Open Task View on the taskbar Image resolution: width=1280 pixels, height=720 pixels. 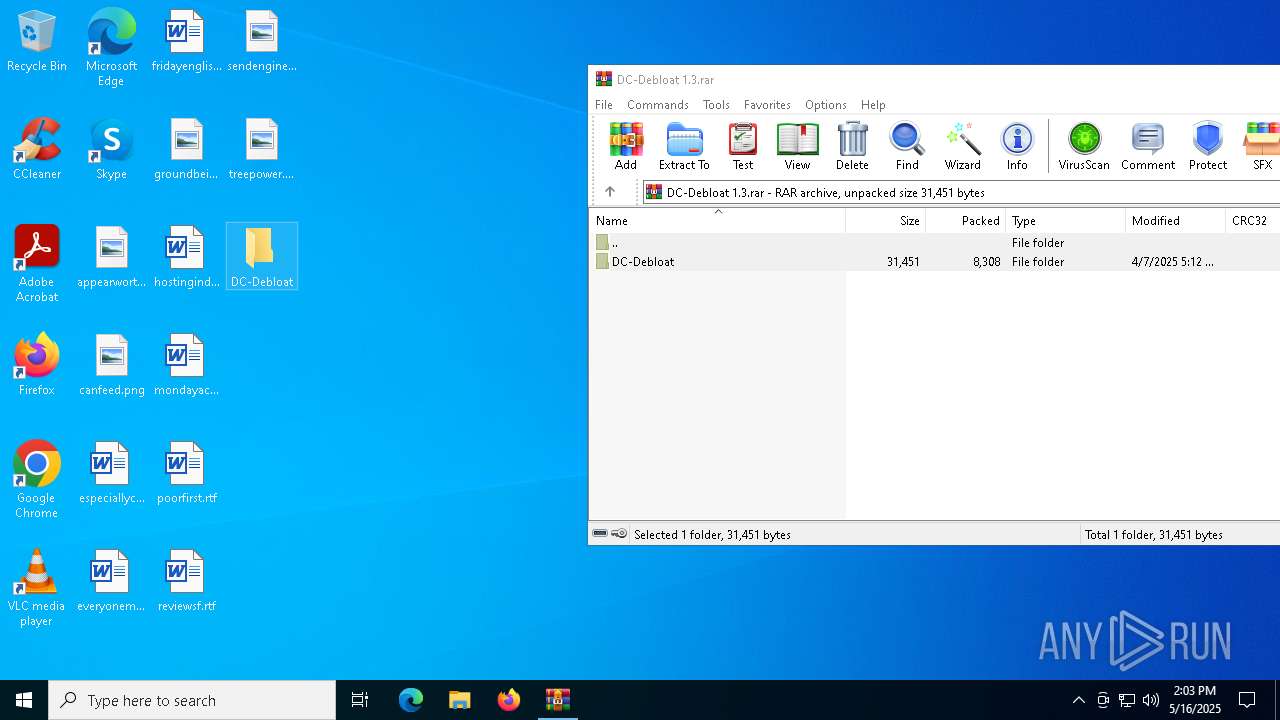(360, 700)
